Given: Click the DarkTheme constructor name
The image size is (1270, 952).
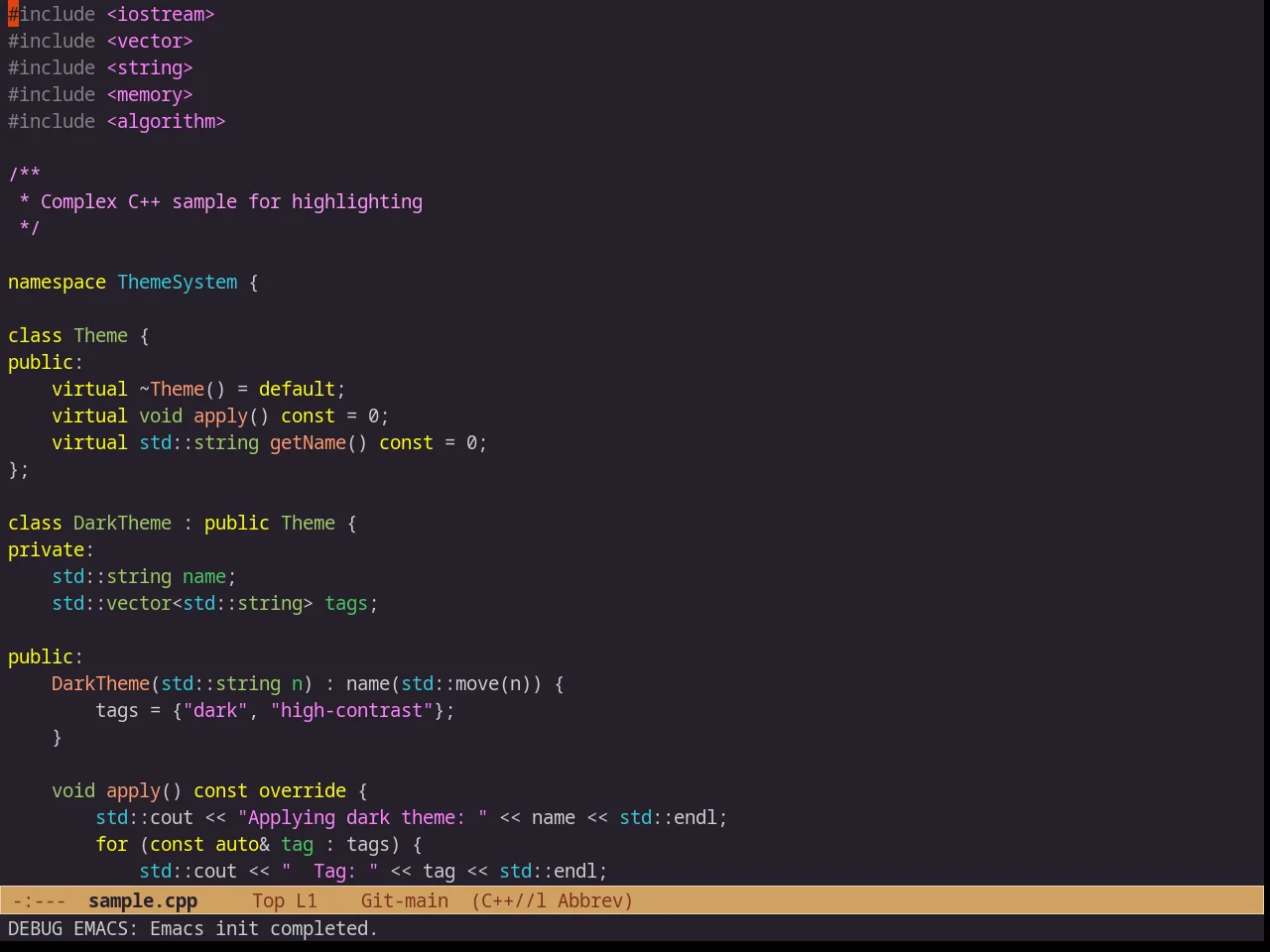Looking at the screenshot, I should click(x=100, y=683).
